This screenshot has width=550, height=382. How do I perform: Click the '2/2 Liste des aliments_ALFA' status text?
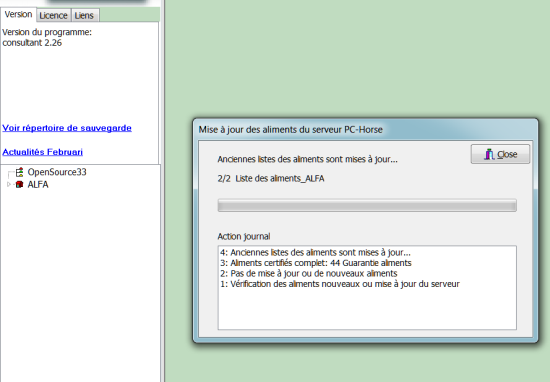coord(271,179)
